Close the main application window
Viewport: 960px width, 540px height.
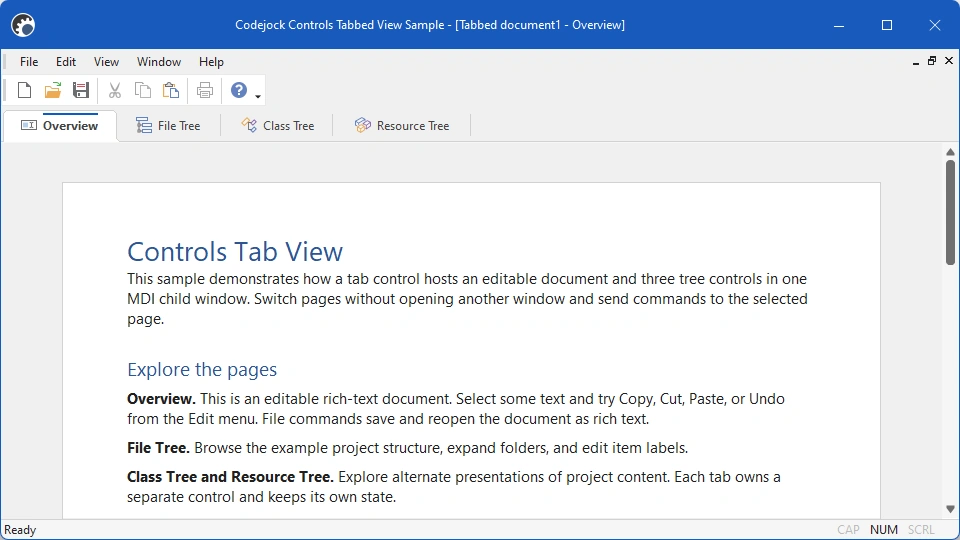point(934,25)
